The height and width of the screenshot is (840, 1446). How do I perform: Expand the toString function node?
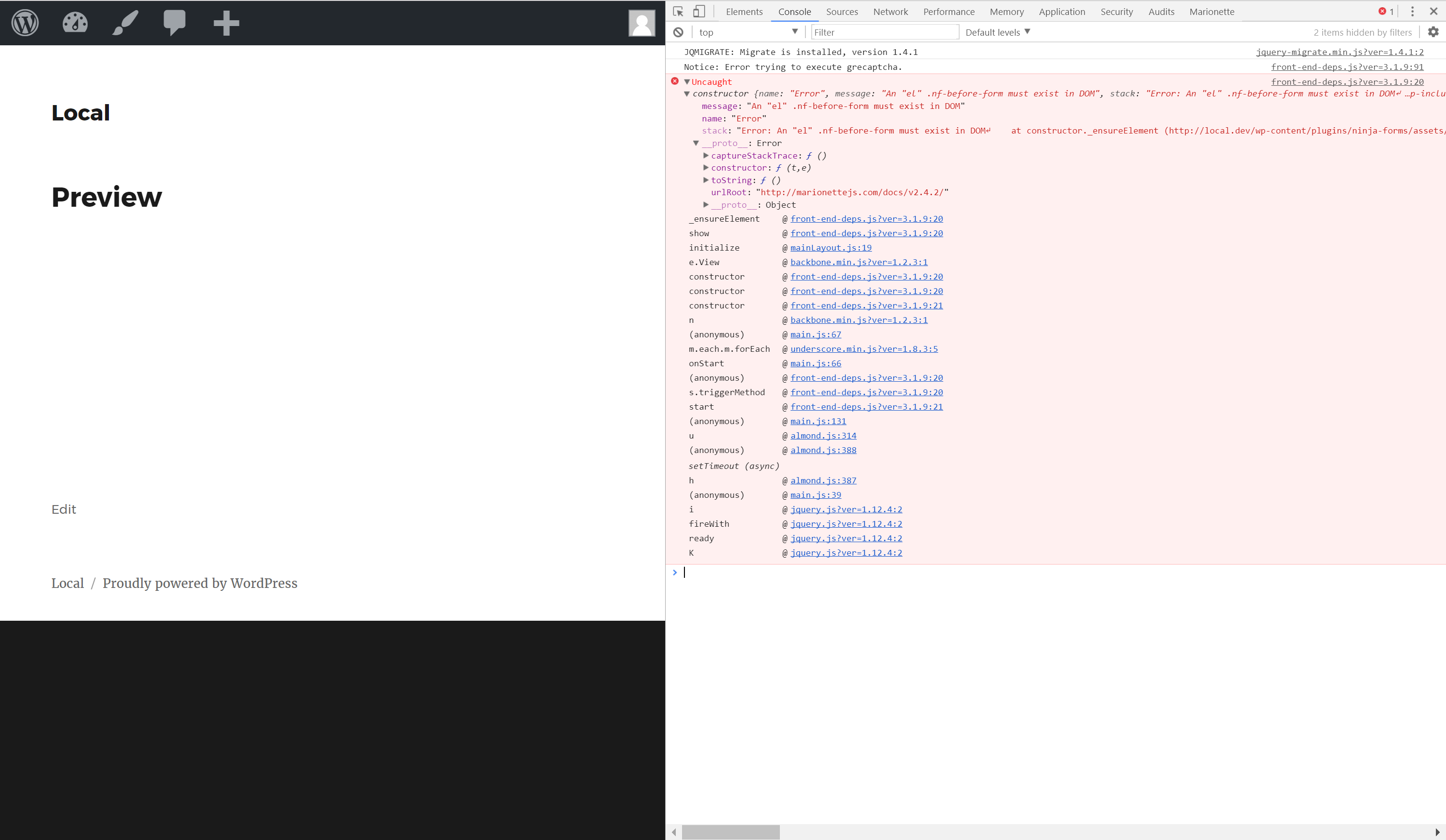click(706, 180)
